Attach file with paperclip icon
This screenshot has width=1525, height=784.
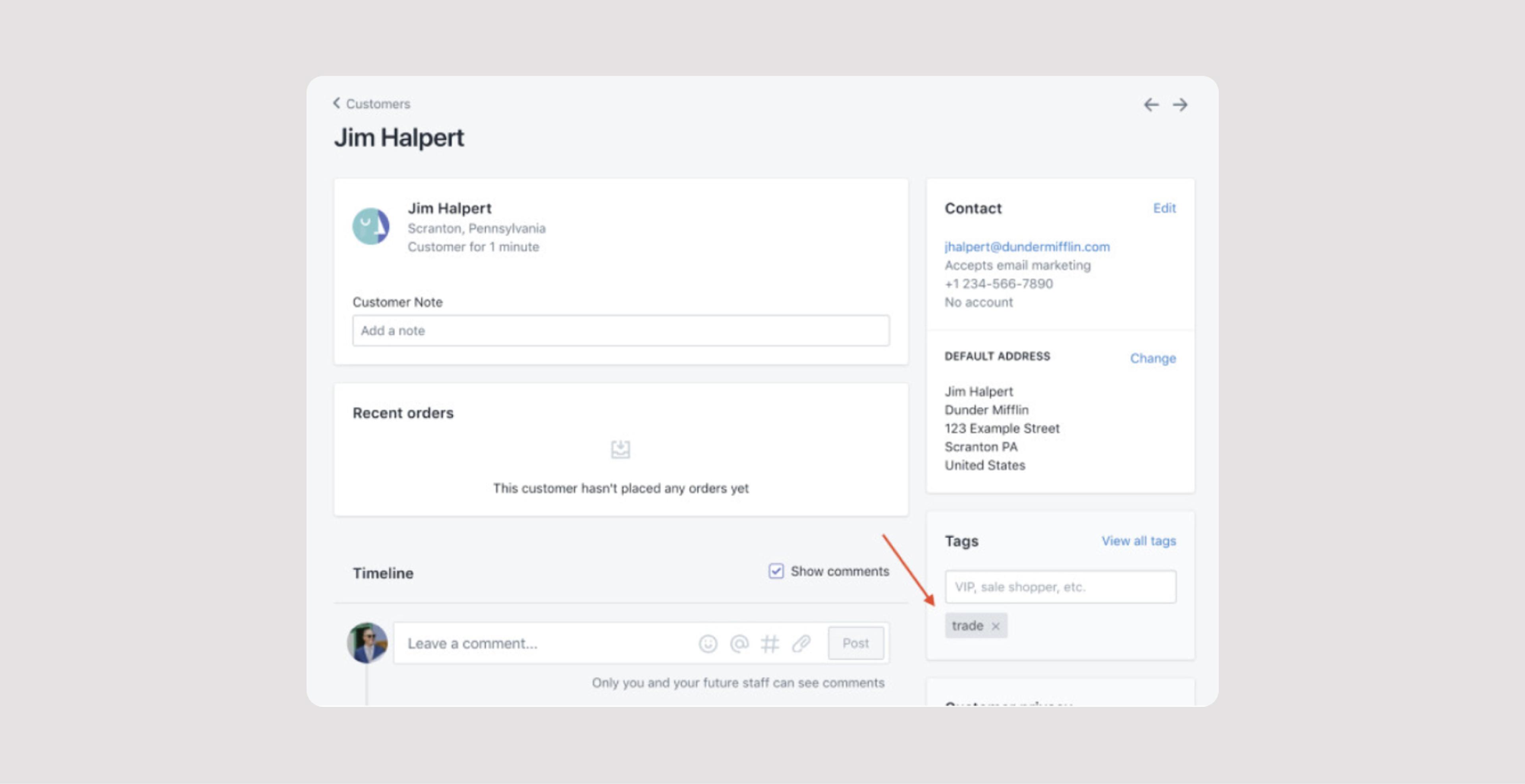pyautogui.click(x=801, y=643)
